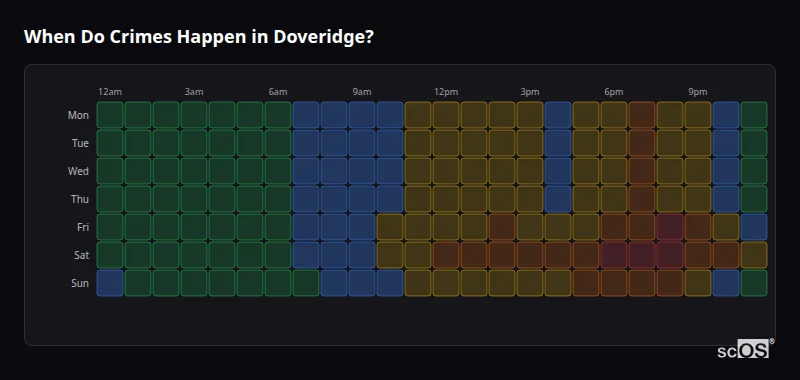
Task: Click the 'Mon' row label
Action: 78,115
